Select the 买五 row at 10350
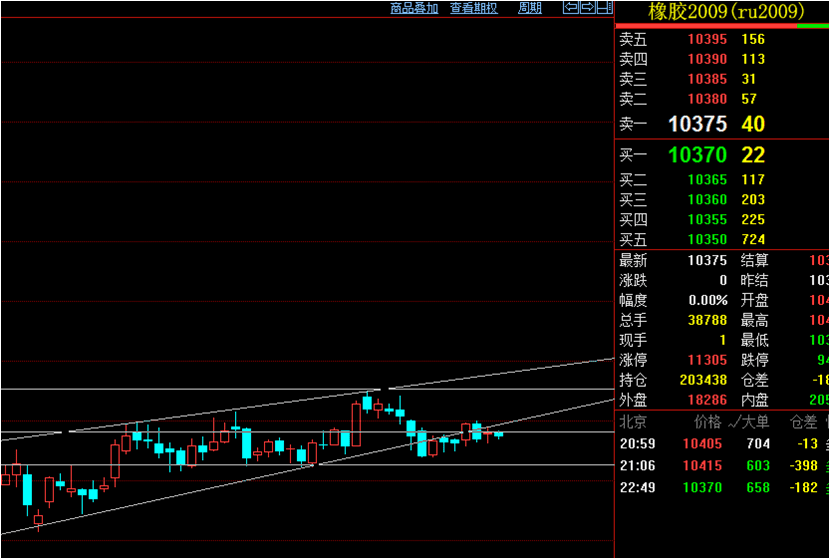 click(722, 239)
